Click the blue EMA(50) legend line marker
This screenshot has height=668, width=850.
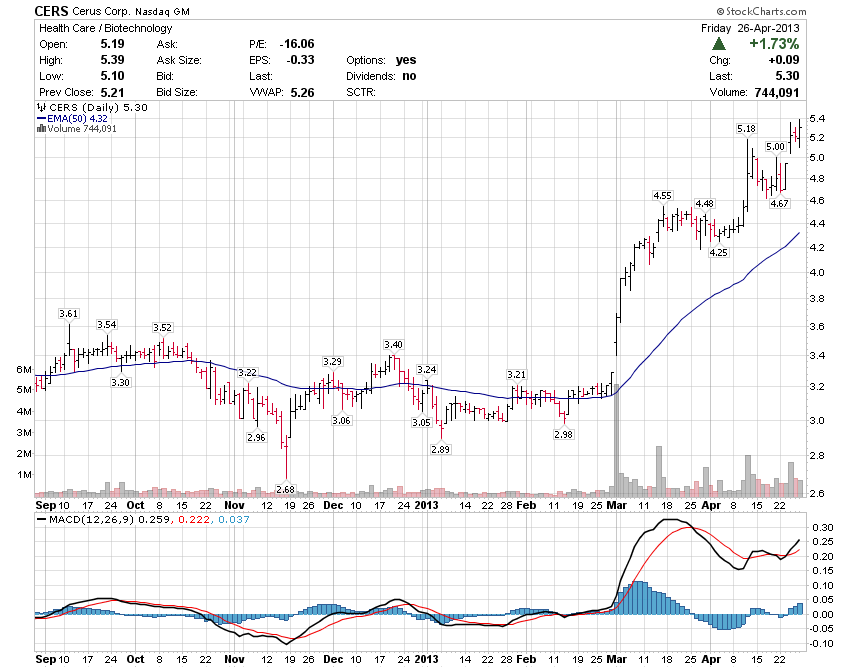point(42,118)
